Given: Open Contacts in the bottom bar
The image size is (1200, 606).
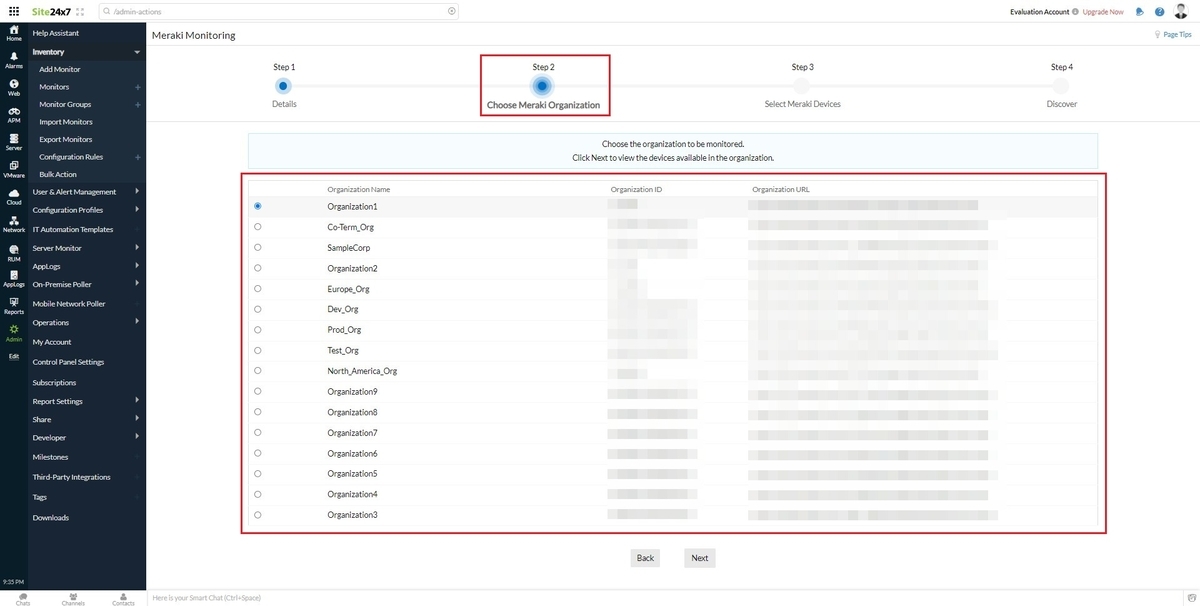Looking at the screenshot, I should tap(123, 598).
